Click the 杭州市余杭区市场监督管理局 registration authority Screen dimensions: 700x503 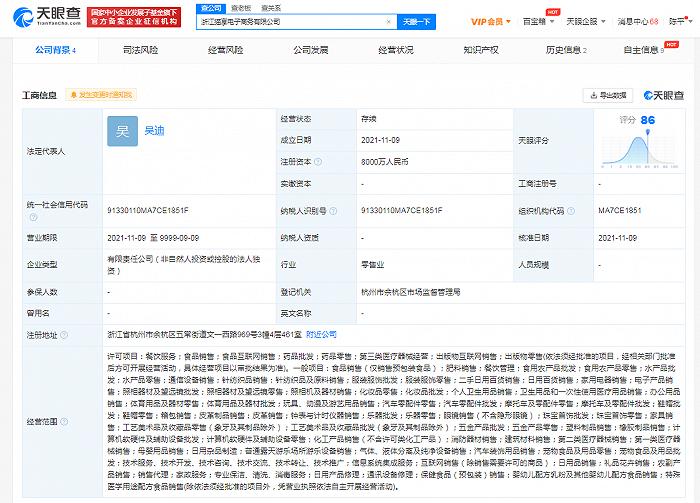click(x=411, y=292)
